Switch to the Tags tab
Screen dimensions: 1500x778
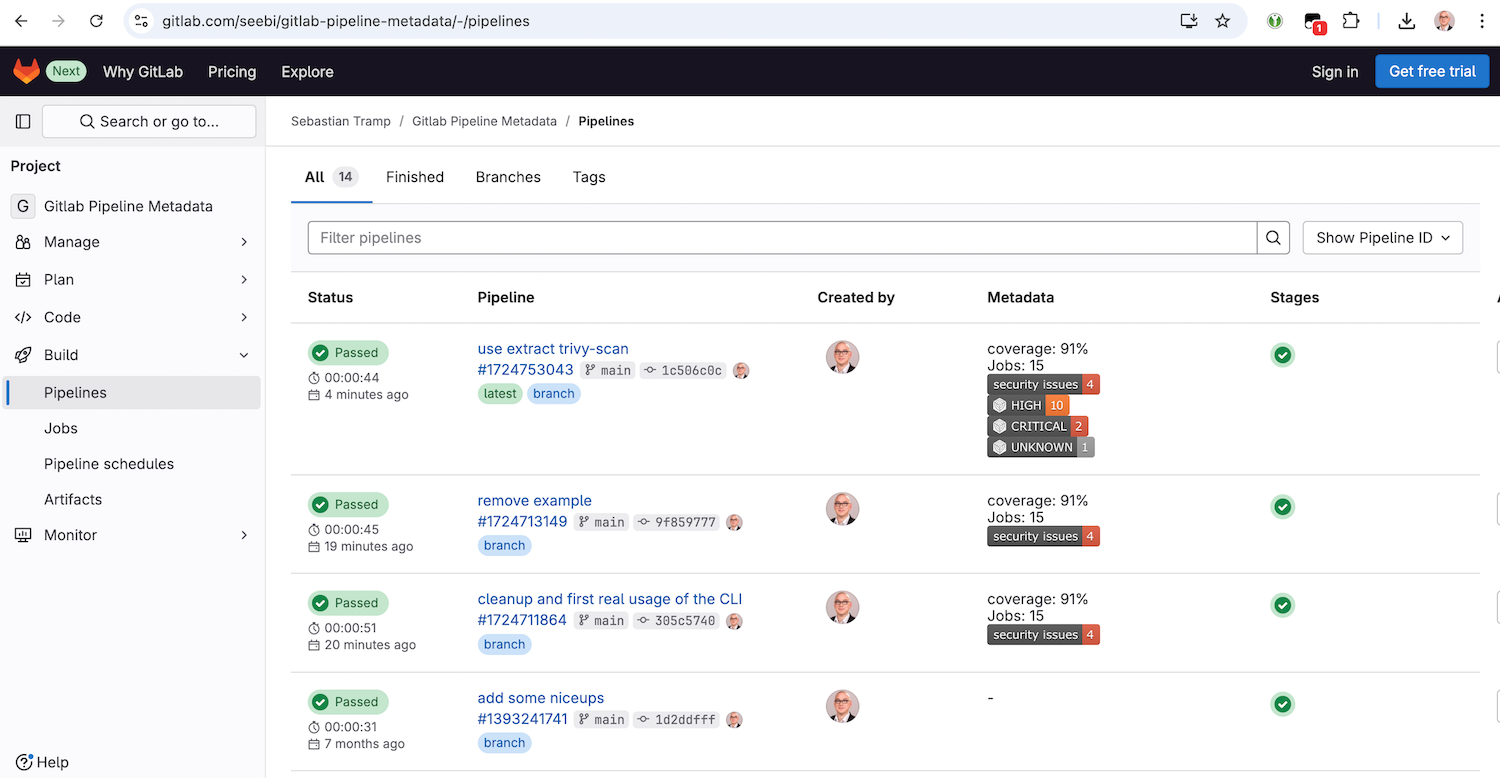[x=589, y=177]
